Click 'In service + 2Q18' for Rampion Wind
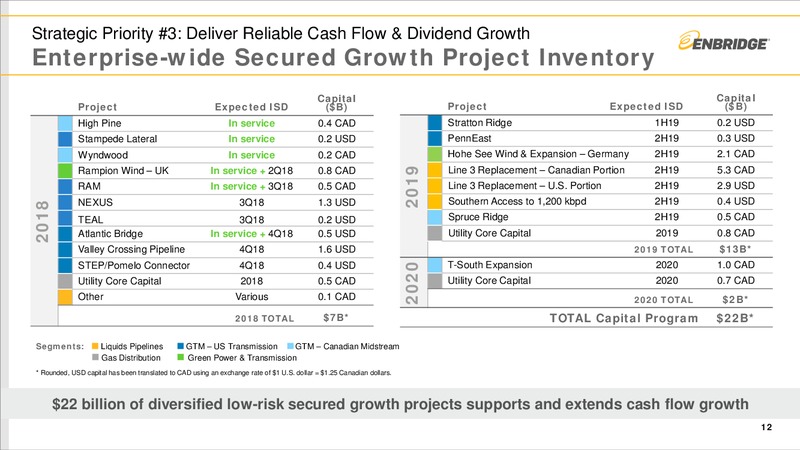800x450 pixels. point(252,171)
